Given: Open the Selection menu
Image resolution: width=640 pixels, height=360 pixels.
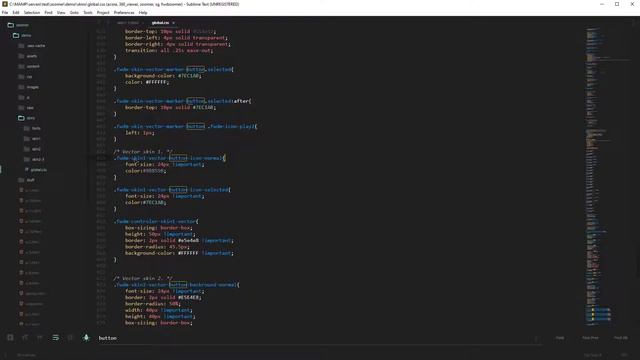Looking at the screenshot, I should pos(31,13).
